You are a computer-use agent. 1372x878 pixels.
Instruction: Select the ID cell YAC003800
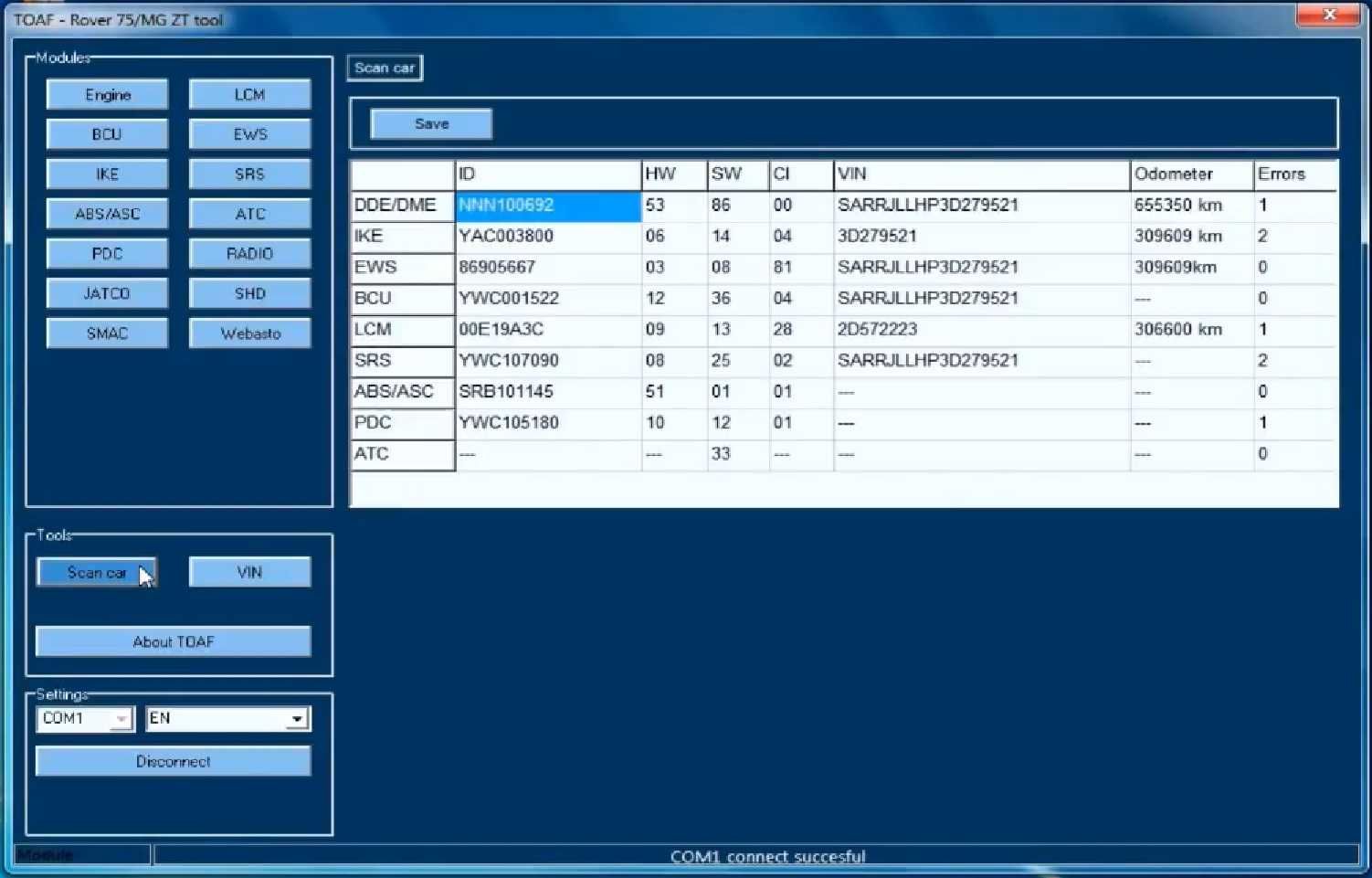pos(548,237)
